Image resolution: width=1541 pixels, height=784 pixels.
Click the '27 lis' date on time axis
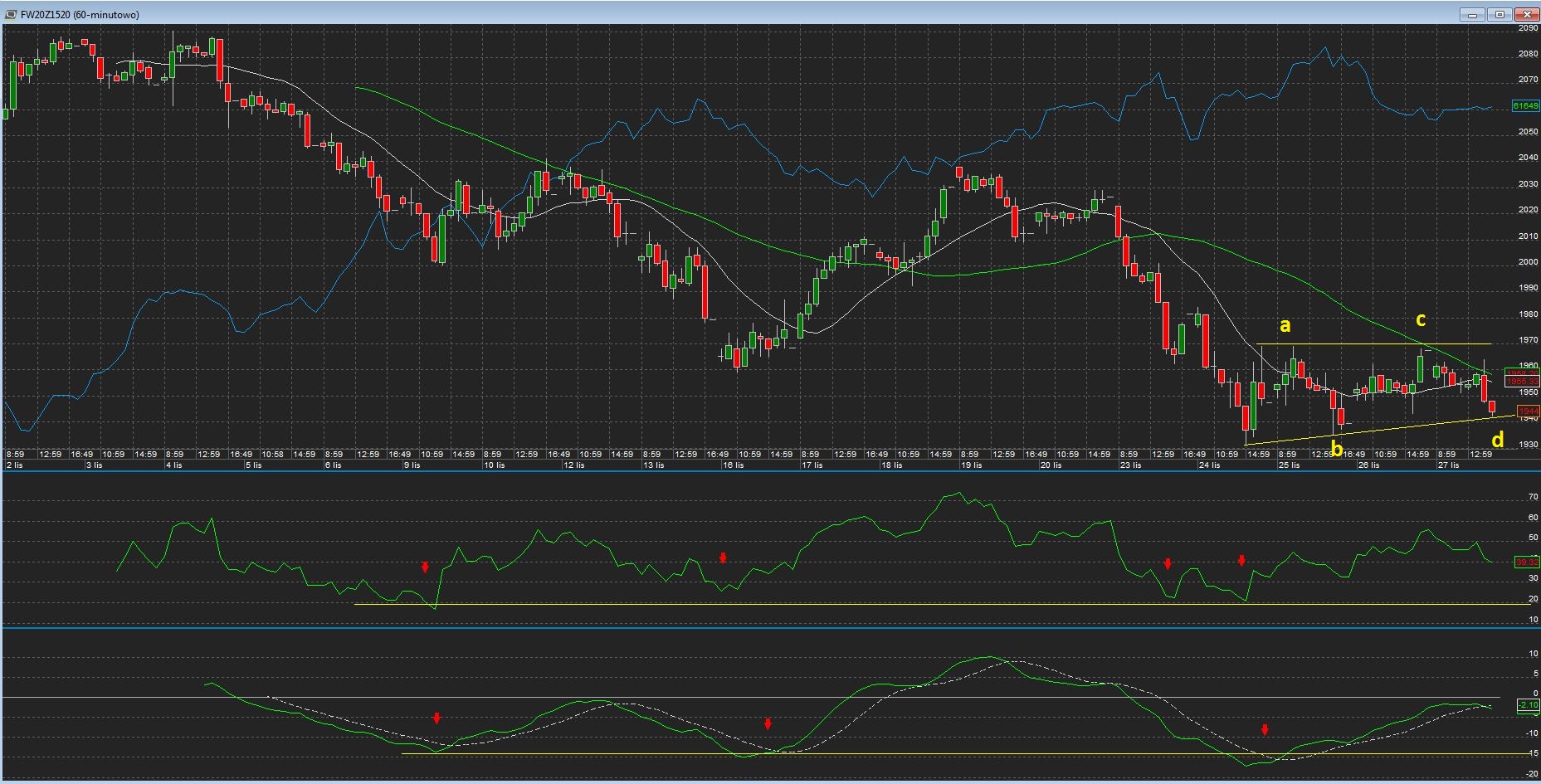tap(1448, 465)
